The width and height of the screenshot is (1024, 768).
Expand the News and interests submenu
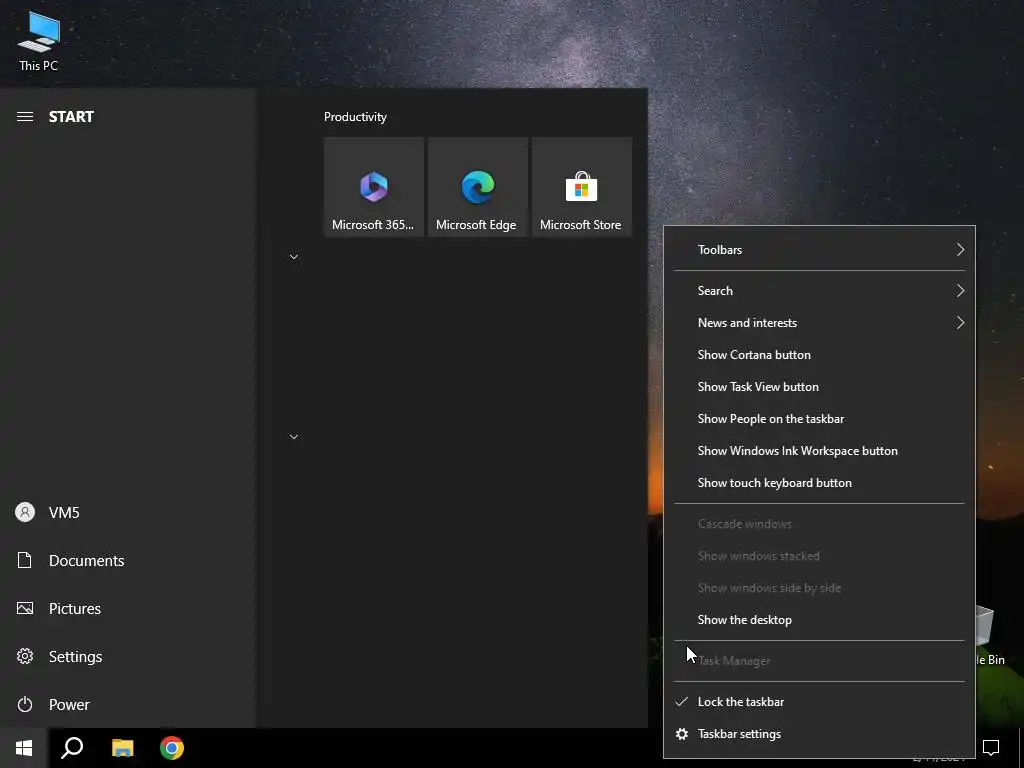[820, 323]
